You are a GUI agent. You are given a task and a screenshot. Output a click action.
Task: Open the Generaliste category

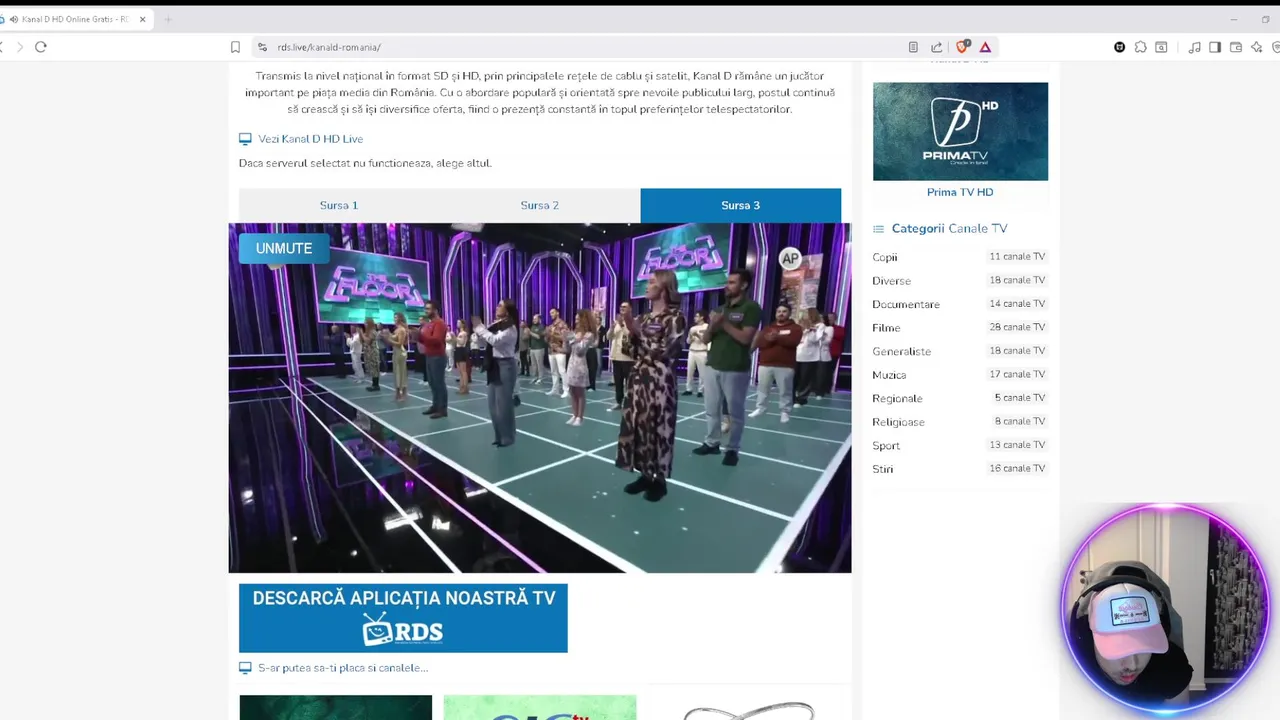point(901,351)
